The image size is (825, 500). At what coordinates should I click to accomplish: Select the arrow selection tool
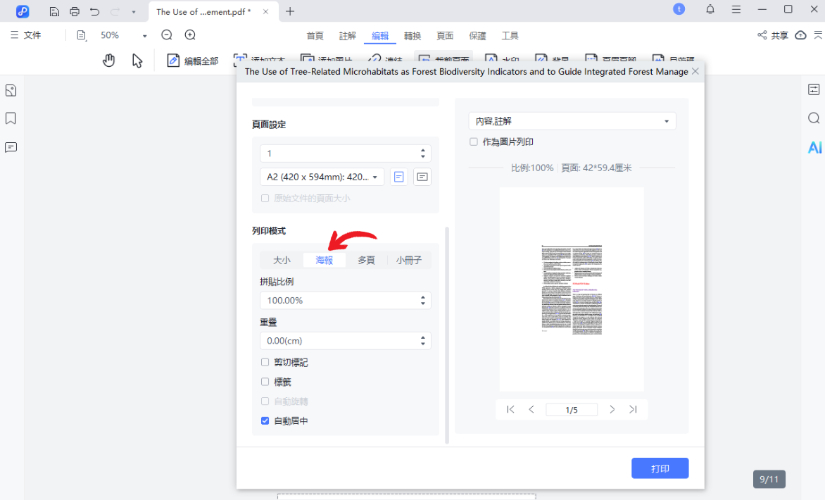click(x=137, y=61)
